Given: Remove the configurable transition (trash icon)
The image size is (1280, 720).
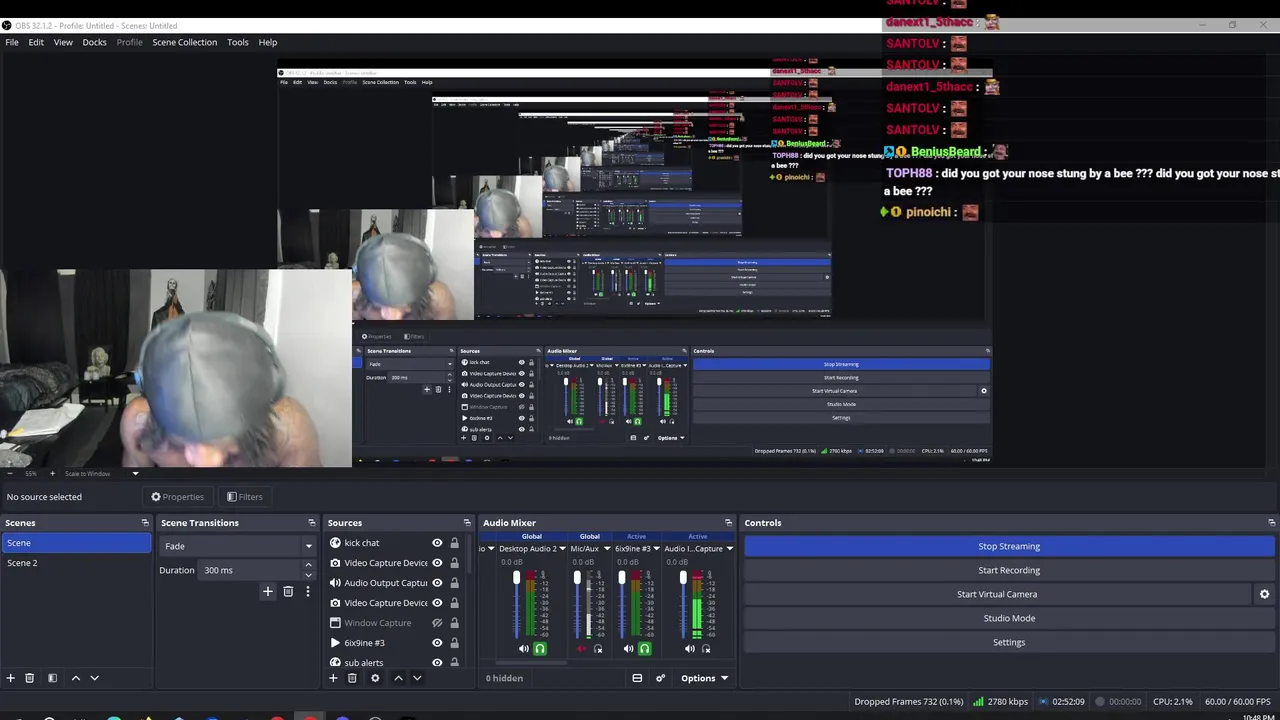Looking at the screenshot, I should click(288, 591).
